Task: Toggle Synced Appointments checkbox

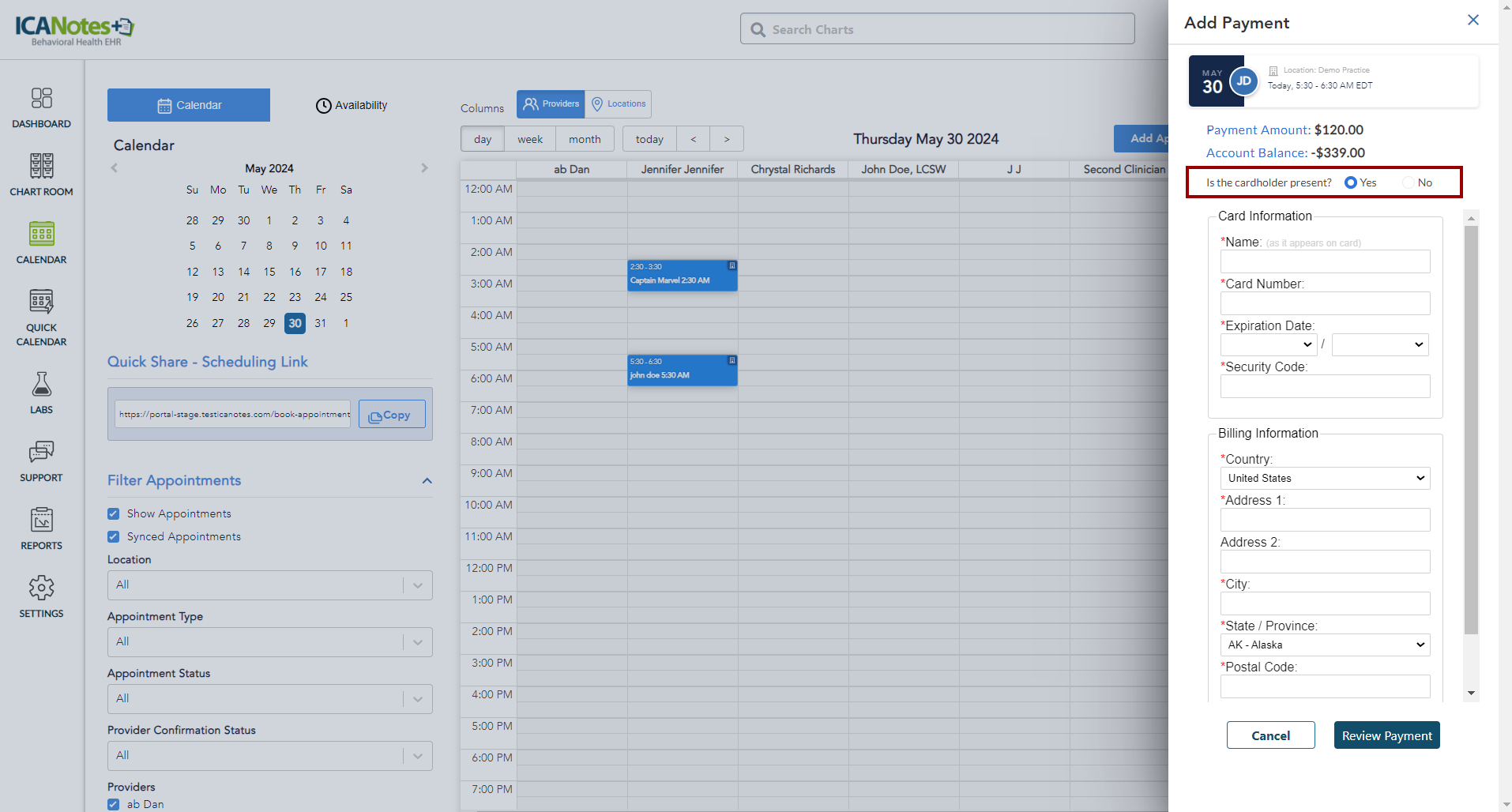Action: tap(114, 537)
